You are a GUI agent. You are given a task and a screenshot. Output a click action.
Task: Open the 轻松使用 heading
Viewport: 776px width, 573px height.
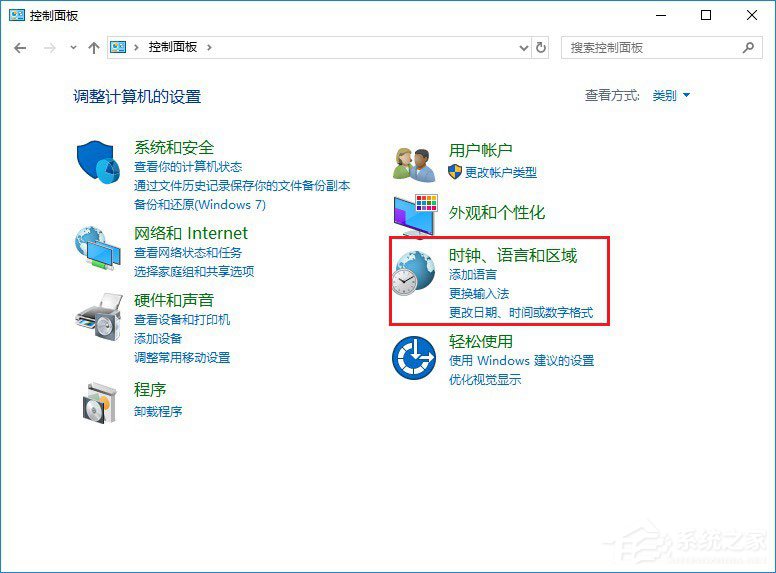coord(481,341)
